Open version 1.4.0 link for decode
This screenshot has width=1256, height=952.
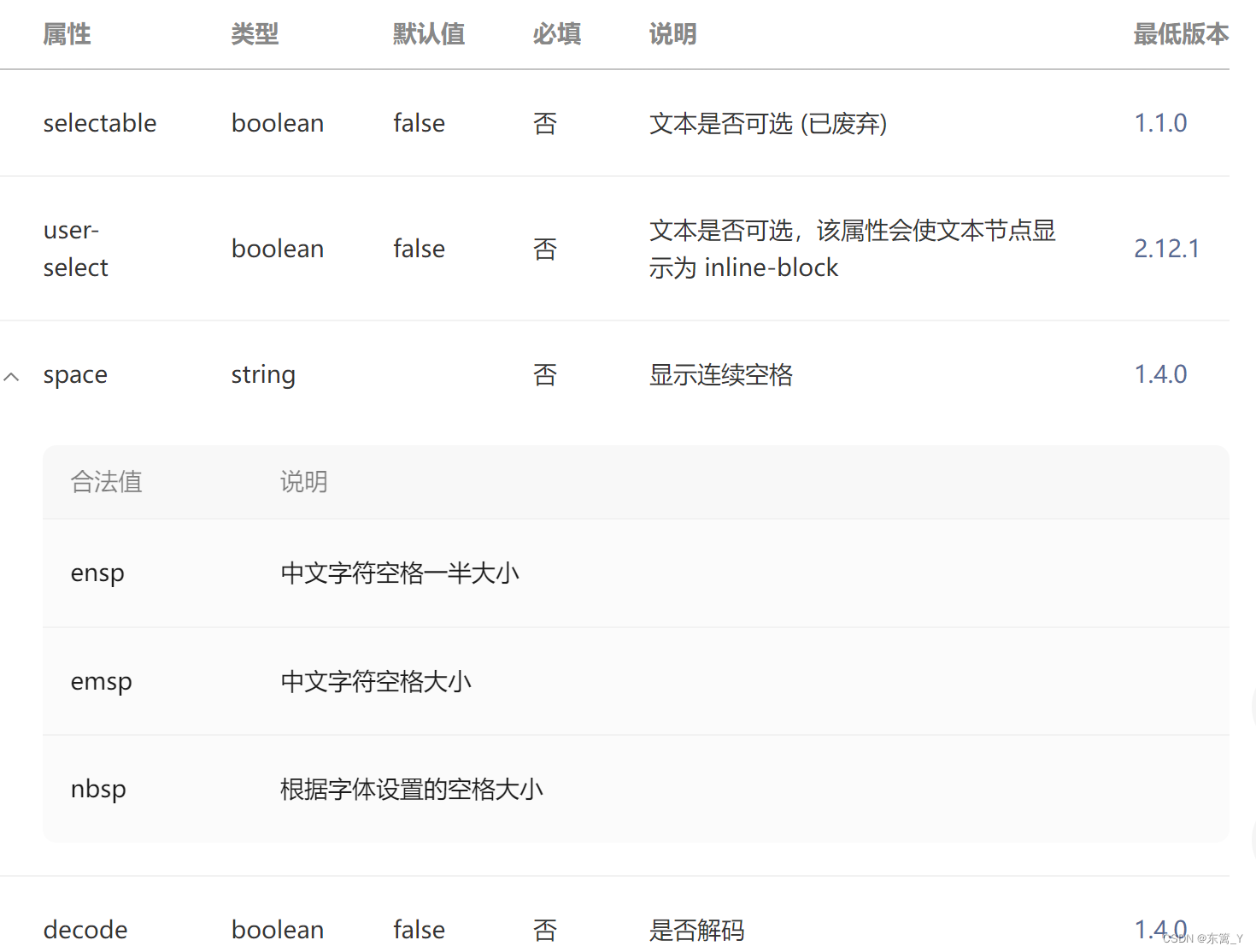(1160, 930)
